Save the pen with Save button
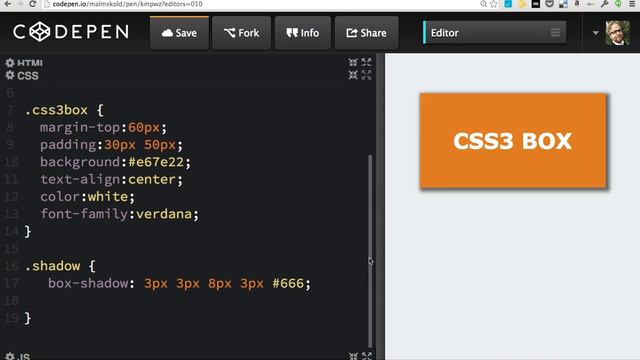The height and width of the screenshot is (360, 640). pos(179,33)
